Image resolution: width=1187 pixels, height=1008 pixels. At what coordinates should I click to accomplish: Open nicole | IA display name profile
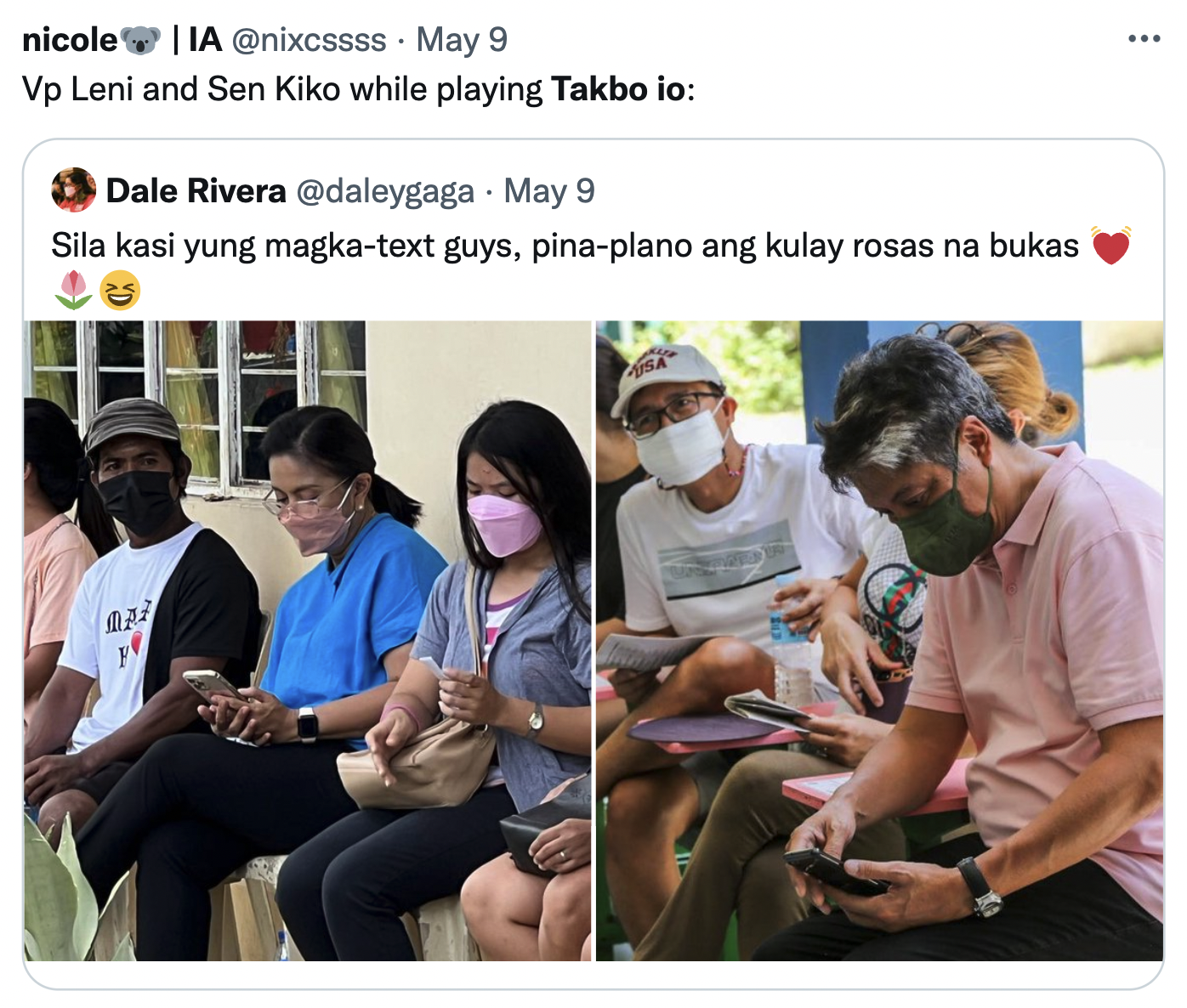(x=122, y=40)
